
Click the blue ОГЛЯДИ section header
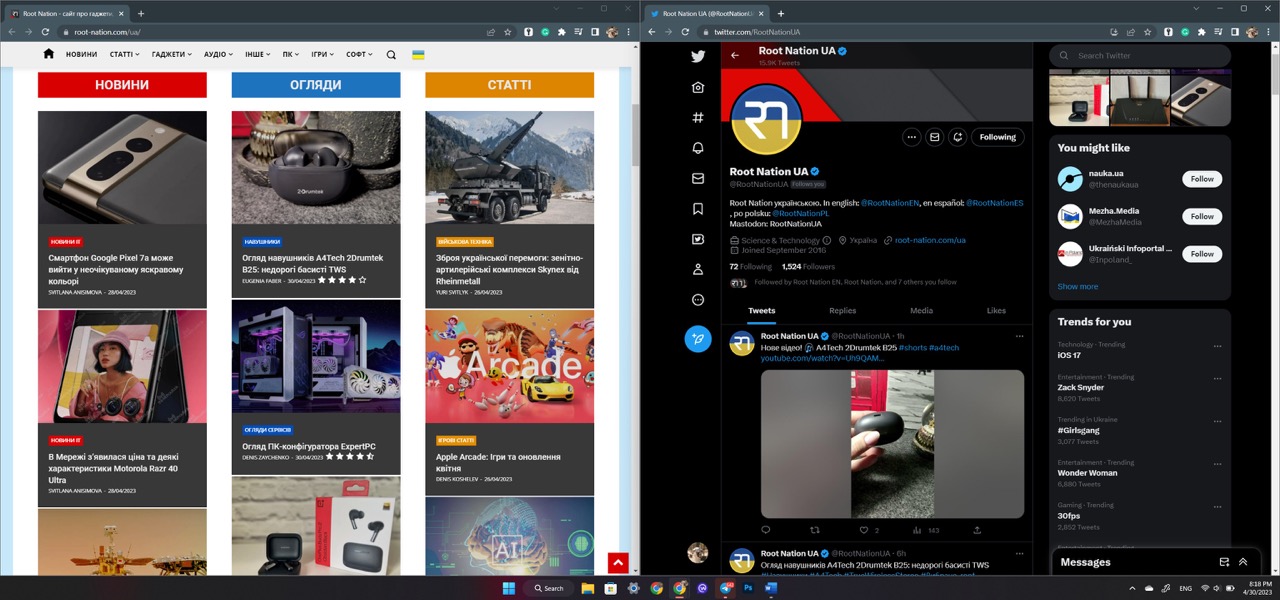[316, 85]
